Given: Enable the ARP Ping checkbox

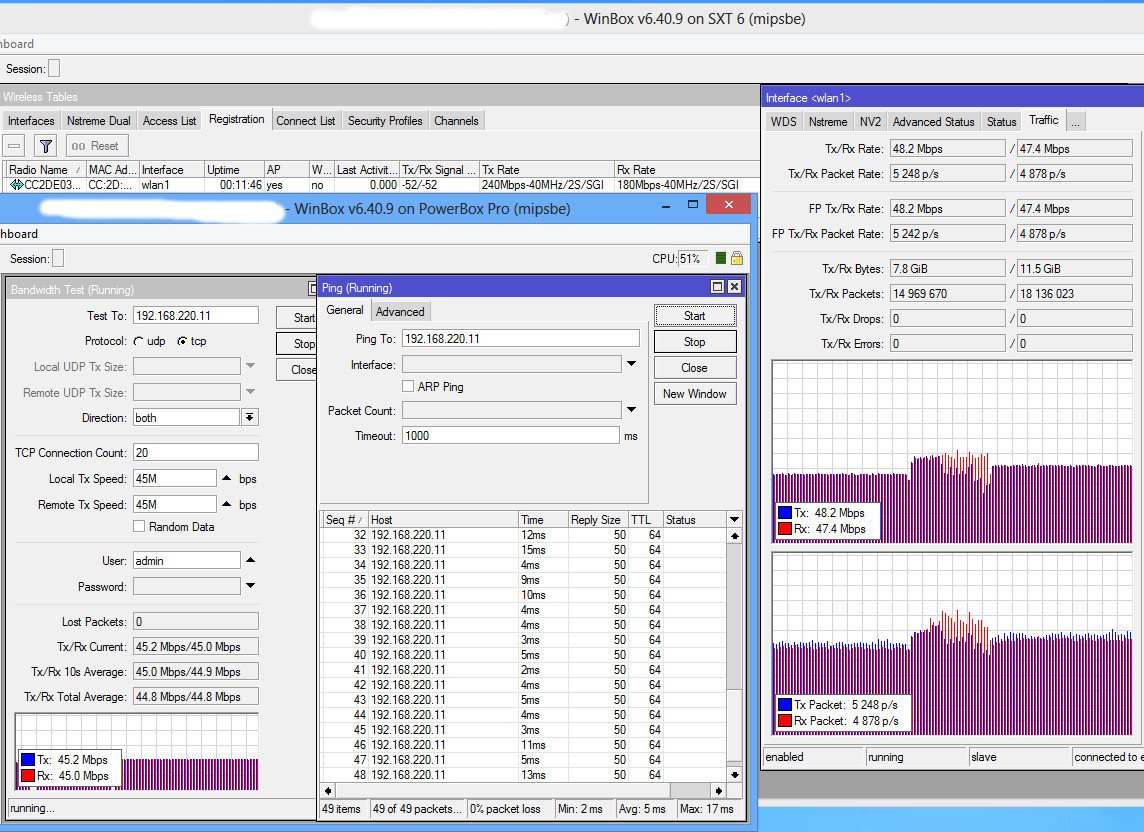Looking at the screenshot, I should [408, 386].
